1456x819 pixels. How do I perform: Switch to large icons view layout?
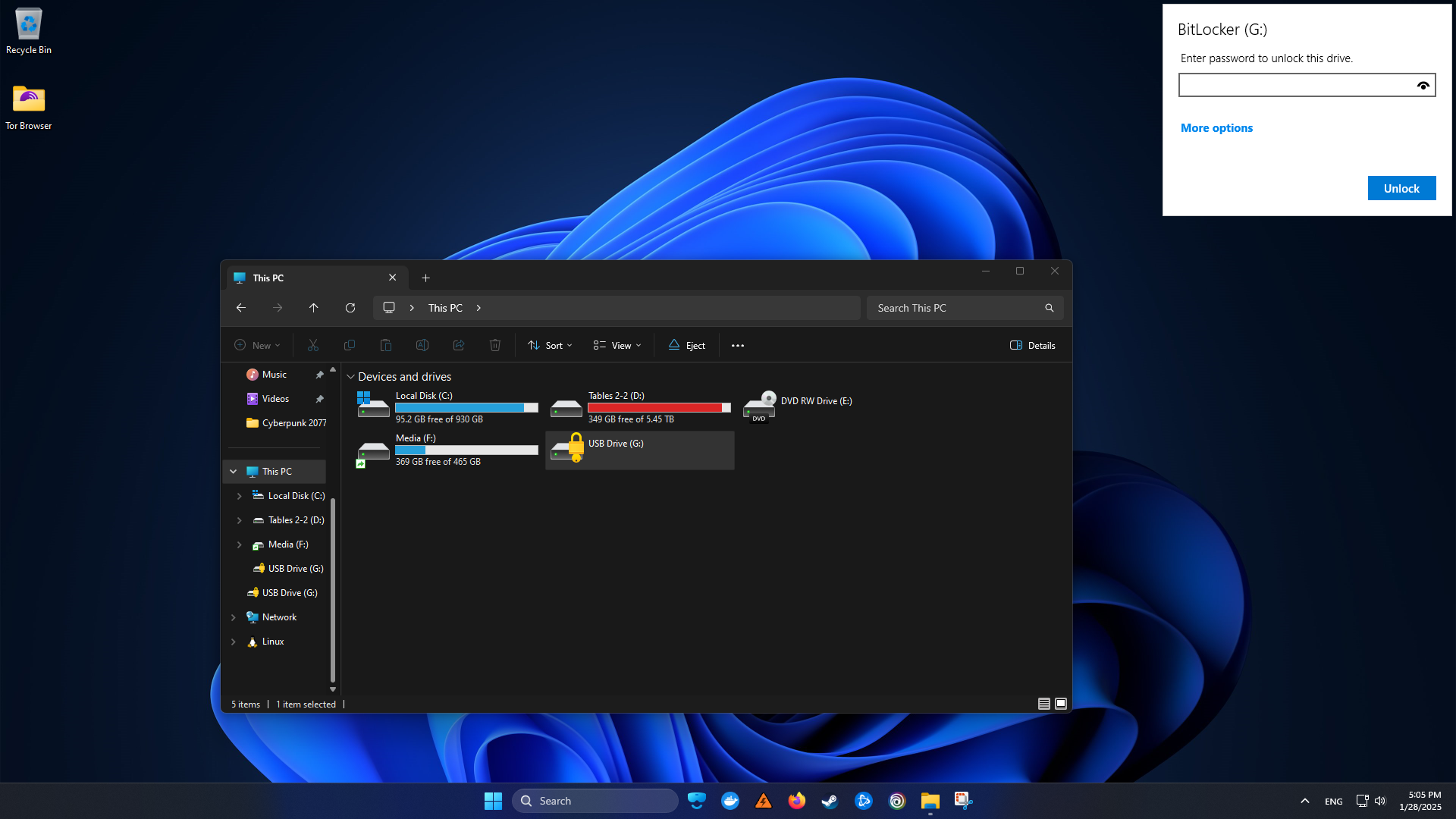coord(1061,704)
